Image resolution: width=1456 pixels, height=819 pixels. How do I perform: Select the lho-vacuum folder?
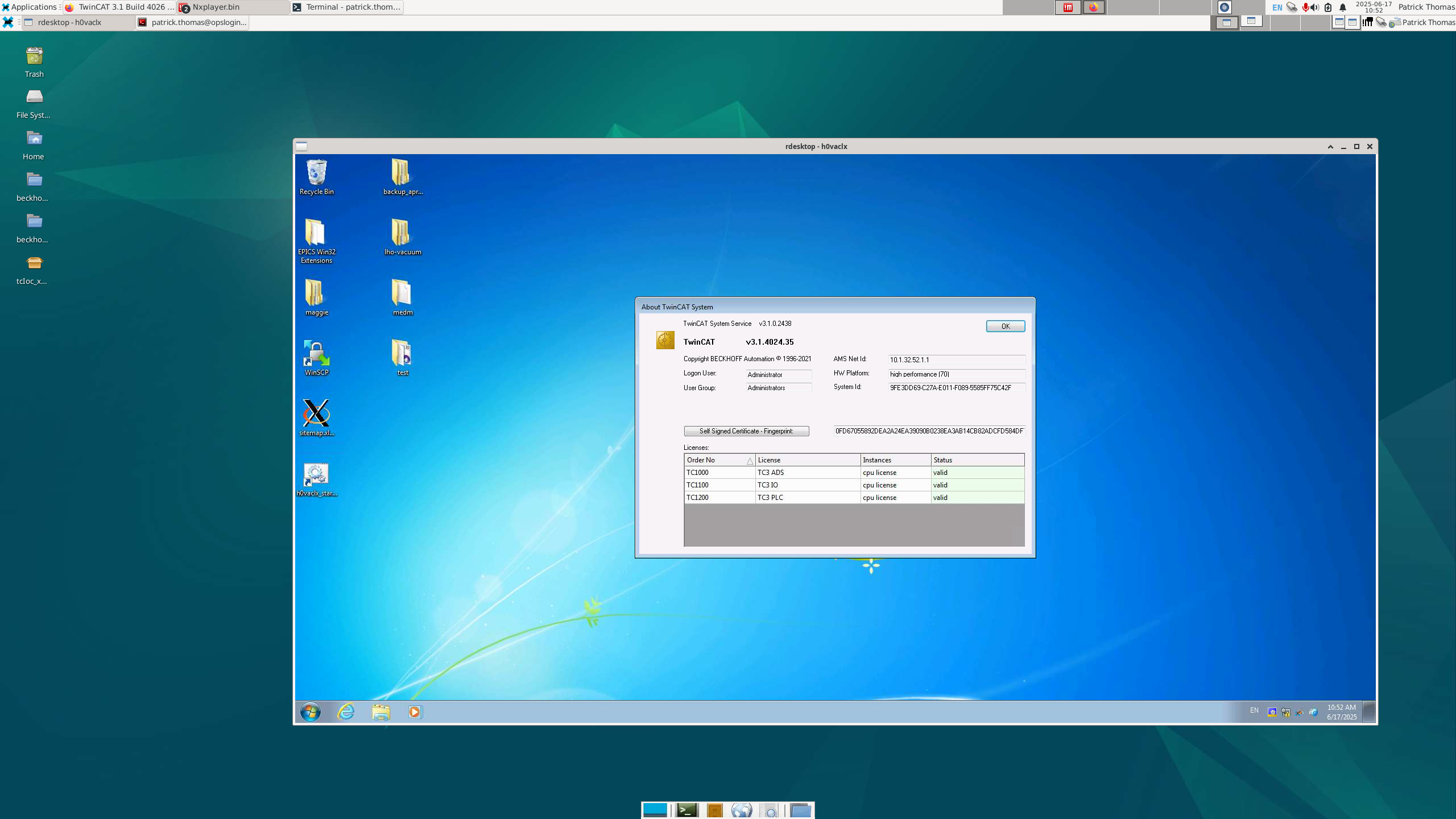pos(403,238)
